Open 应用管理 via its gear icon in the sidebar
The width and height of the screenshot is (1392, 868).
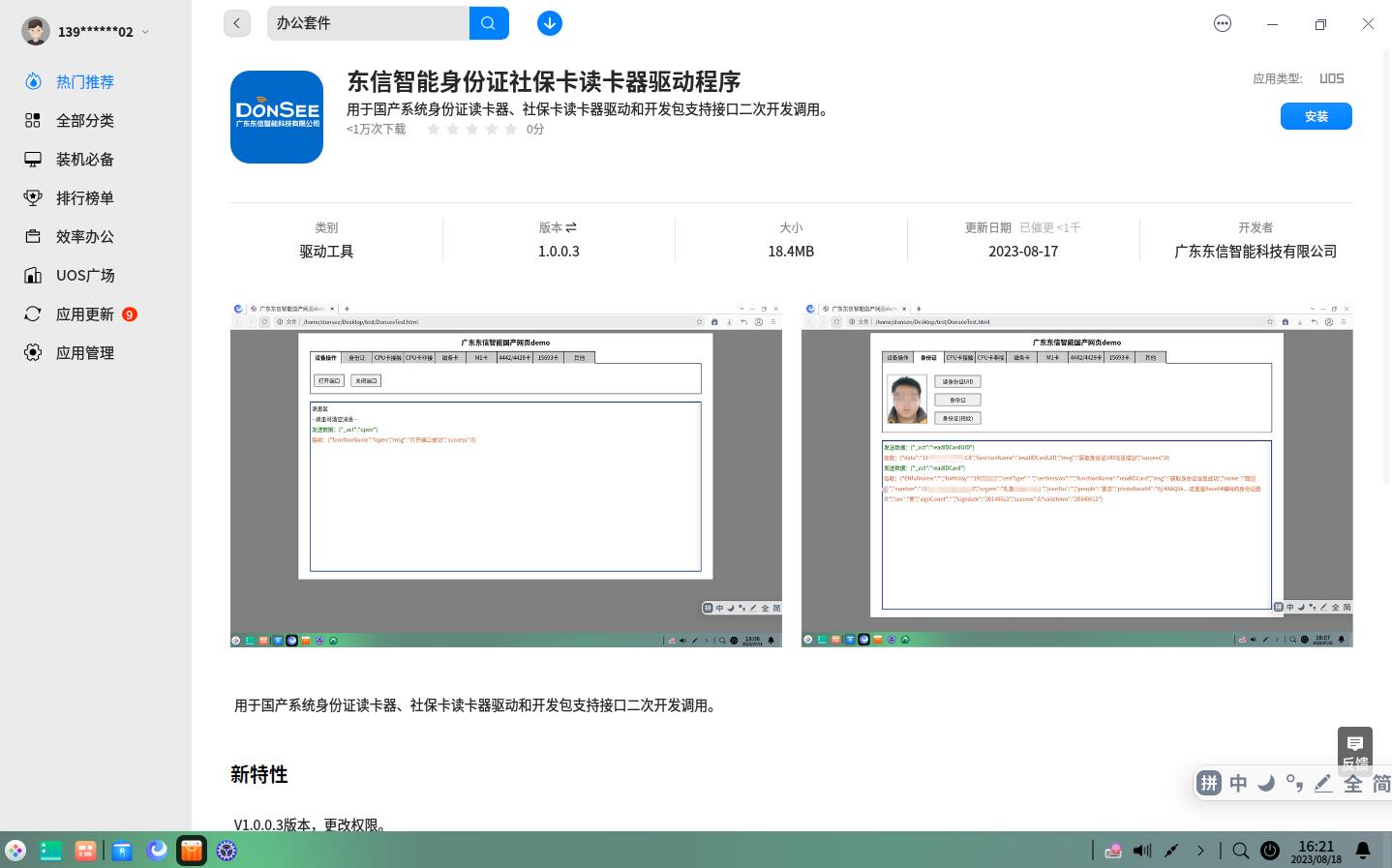pyautogui.click(x=33, y=352)
